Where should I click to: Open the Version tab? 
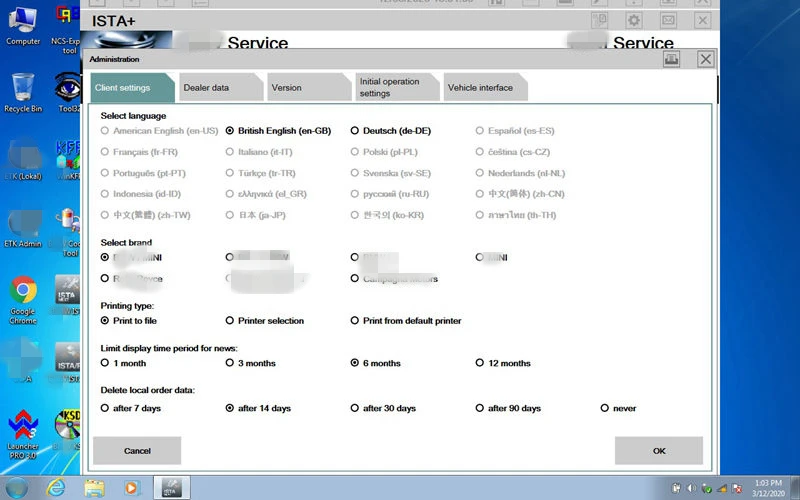[x=309, y=87]
